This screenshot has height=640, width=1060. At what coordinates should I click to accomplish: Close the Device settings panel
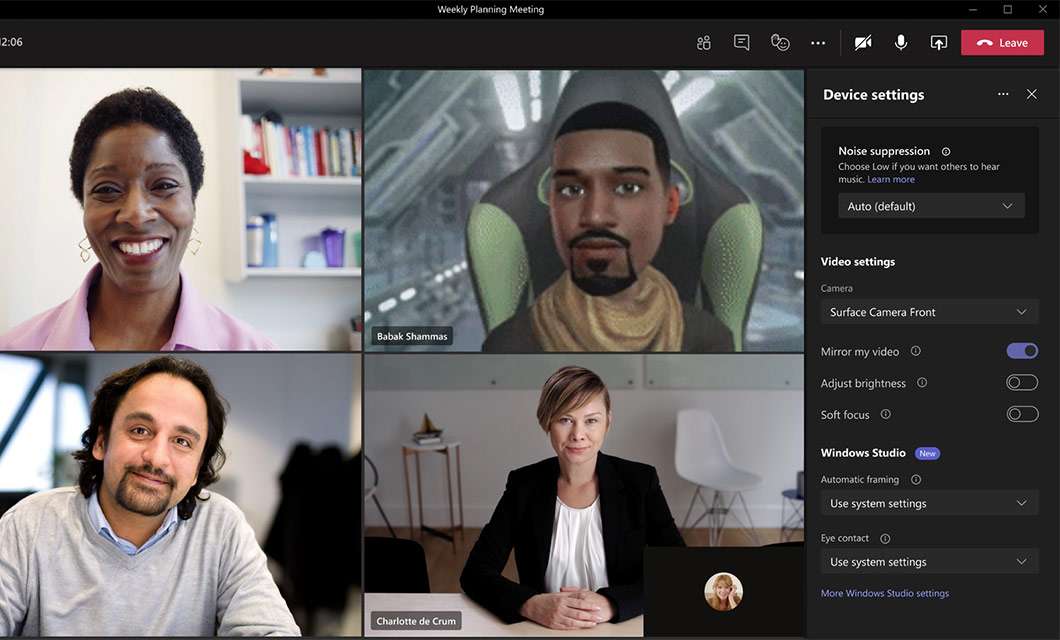click(x=1032, y=95)
